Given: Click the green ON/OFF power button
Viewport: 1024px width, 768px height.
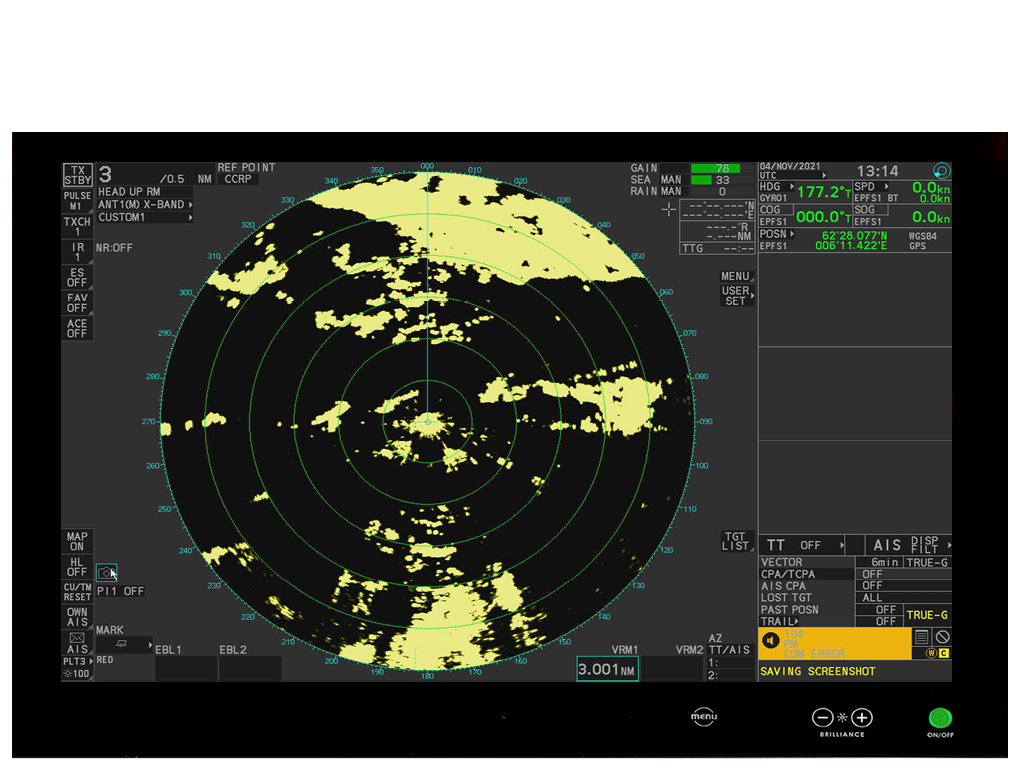Looking at the screenshot, I should click(940, 718).
